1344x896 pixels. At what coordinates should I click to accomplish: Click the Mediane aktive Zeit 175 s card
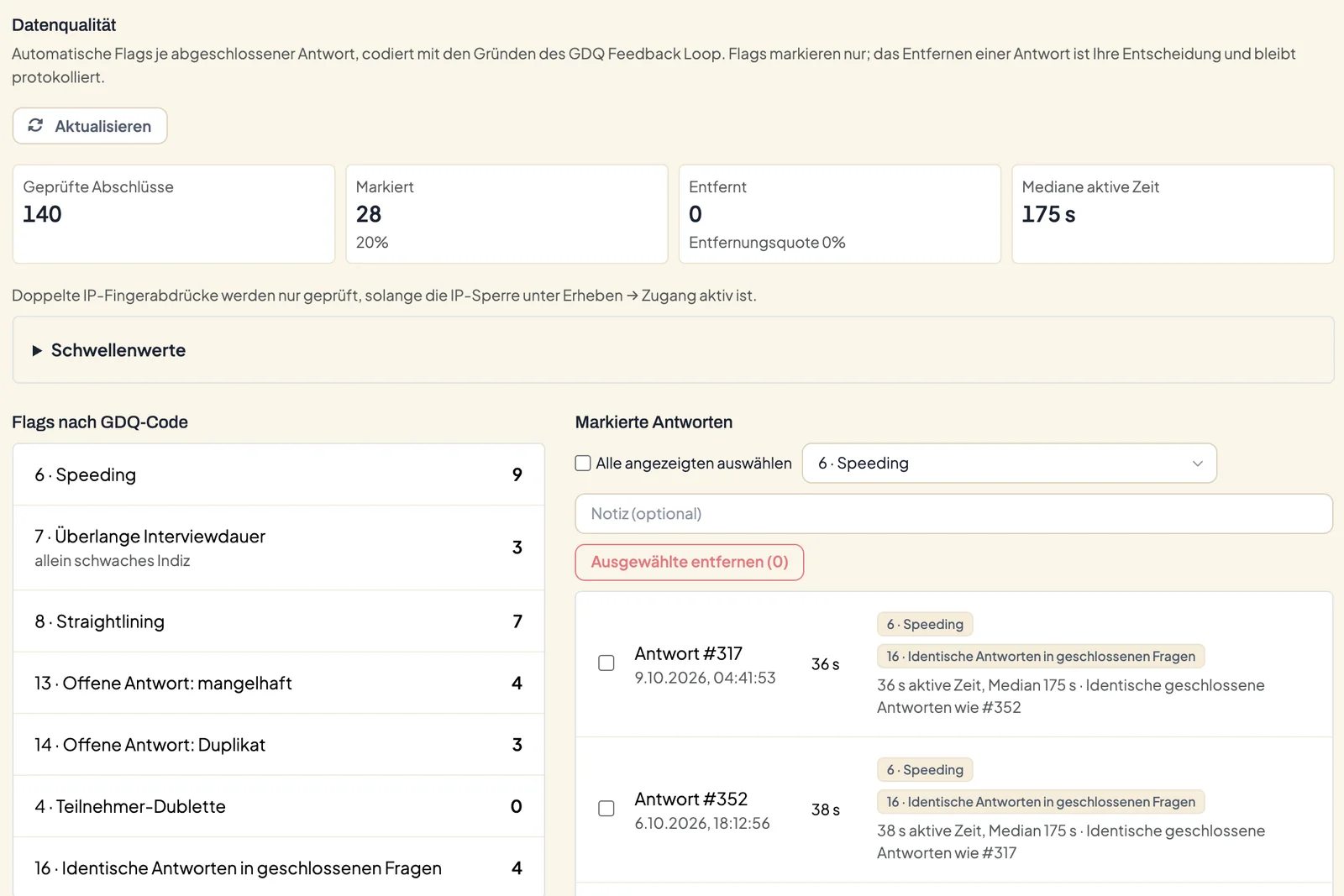coord(1173,214)
